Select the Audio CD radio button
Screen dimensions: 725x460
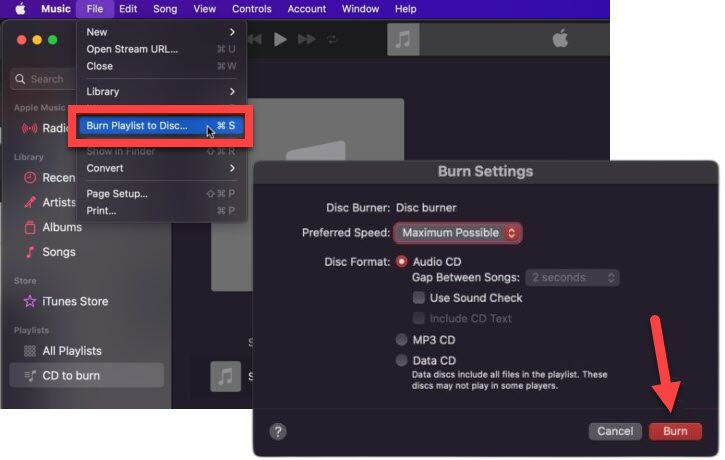click(402, 261)
